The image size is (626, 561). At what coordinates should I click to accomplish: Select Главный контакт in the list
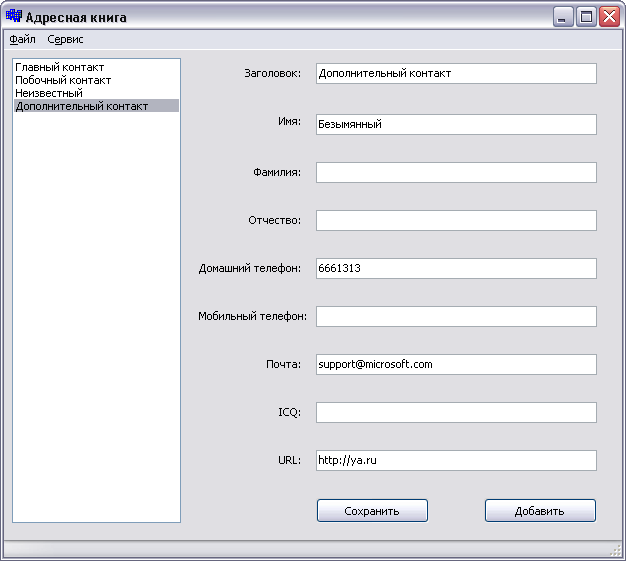tap(59, 67)
